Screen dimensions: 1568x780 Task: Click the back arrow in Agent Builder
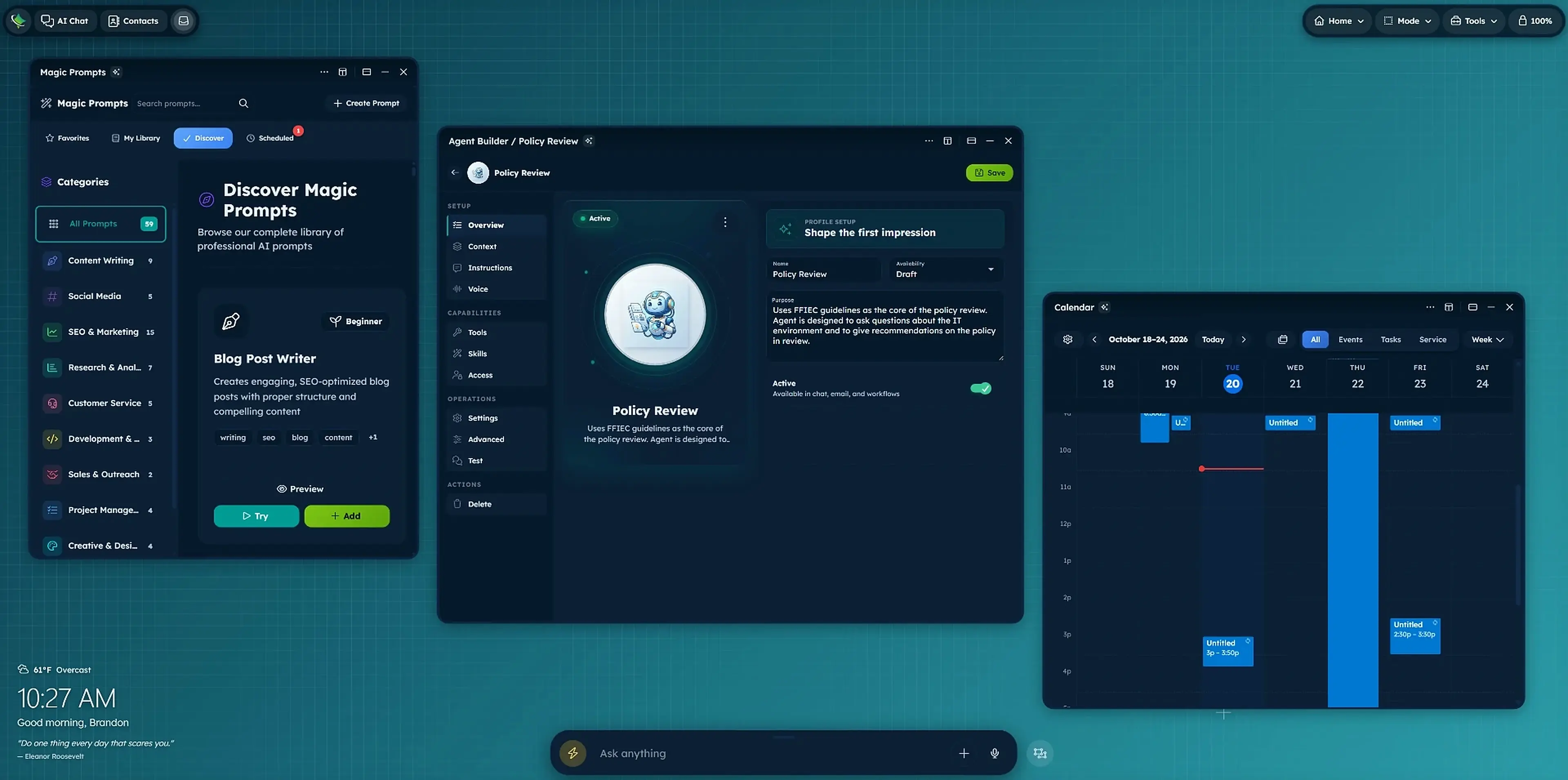[455, 173]
